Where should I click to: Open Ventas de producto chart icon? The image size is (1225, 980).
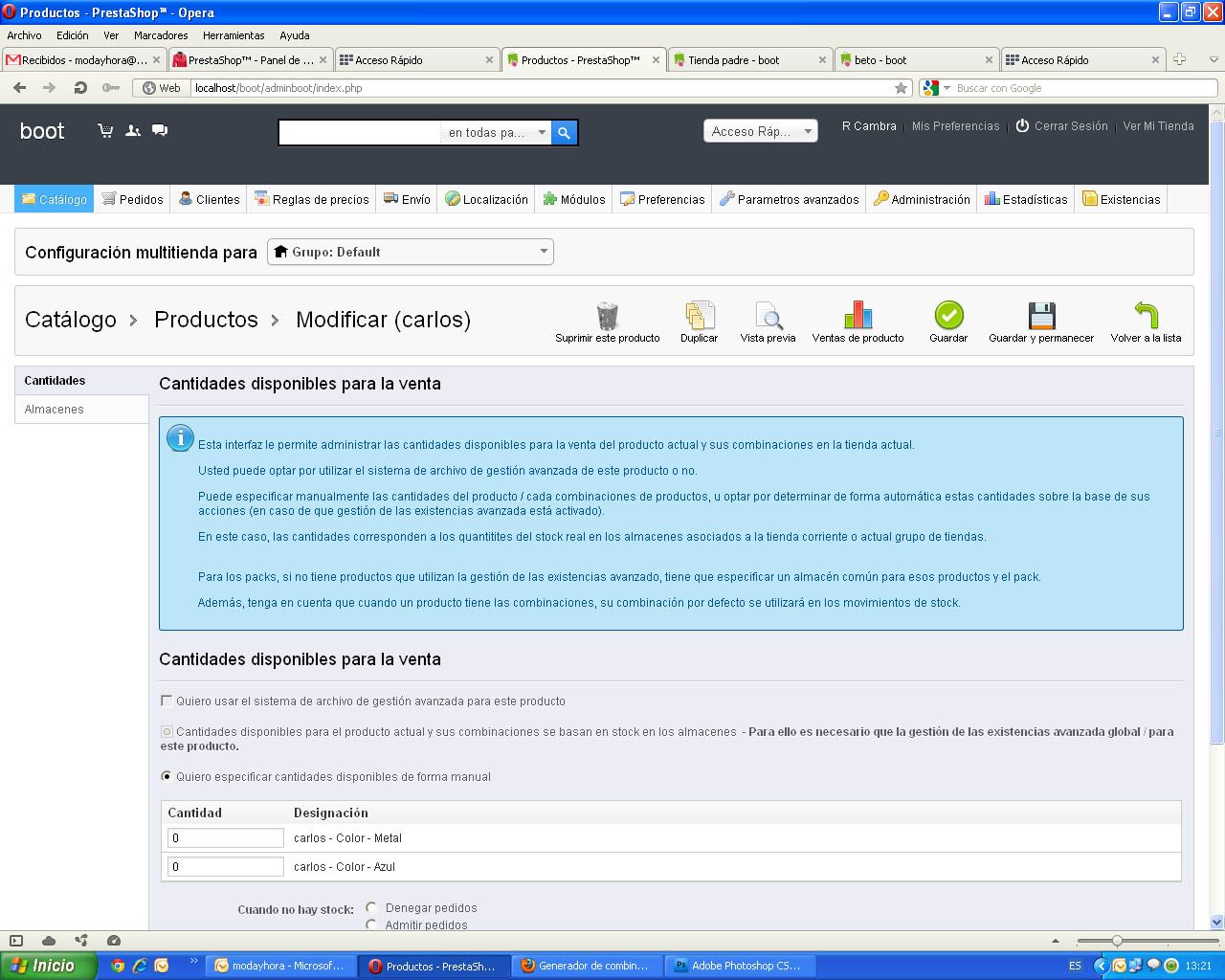click(858, 316)
